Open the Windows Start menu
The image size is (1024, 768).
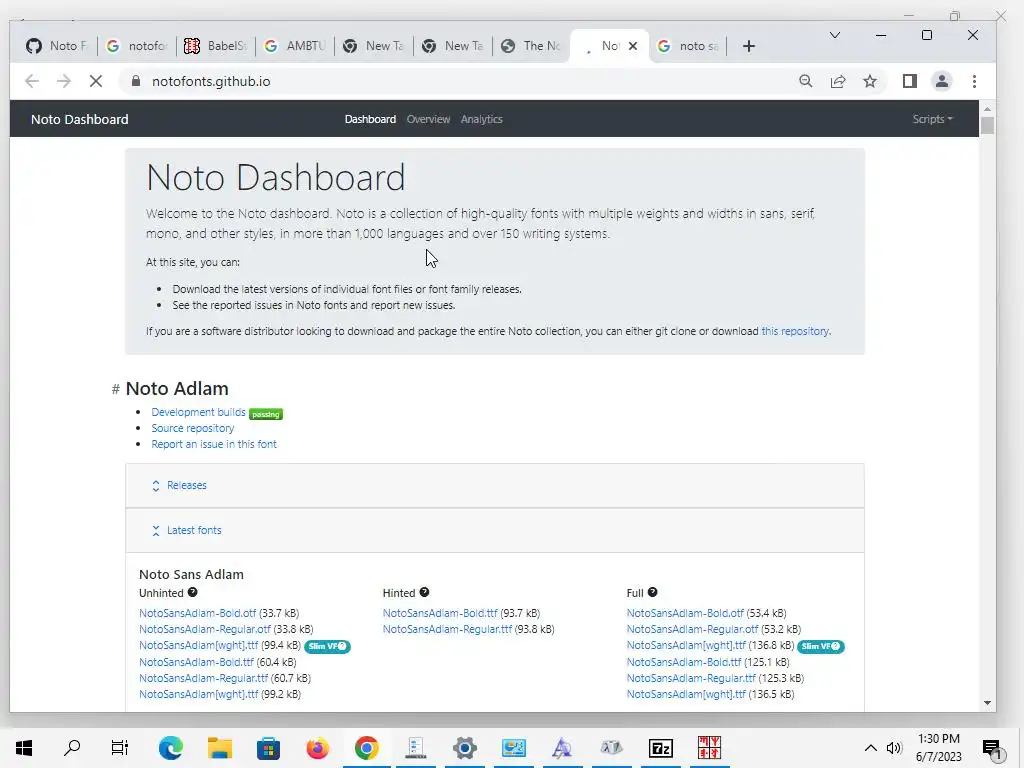click(24, 748)
